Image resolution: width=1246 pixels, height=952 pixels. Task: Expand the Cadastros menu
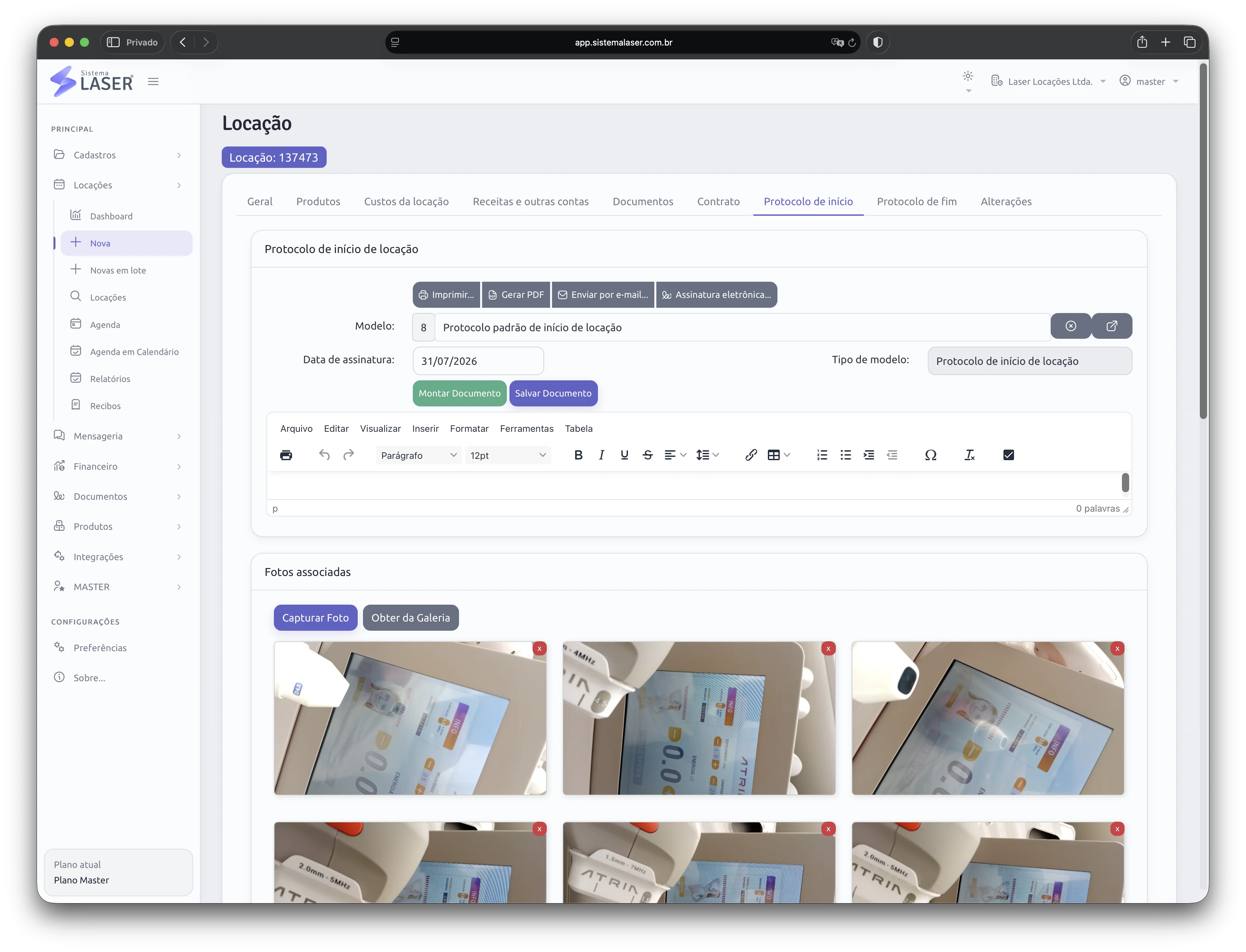(118, 155)
